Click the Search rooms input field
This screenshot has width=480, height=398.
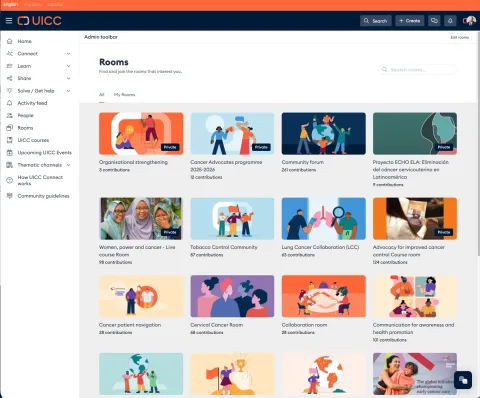click(417, 70)
